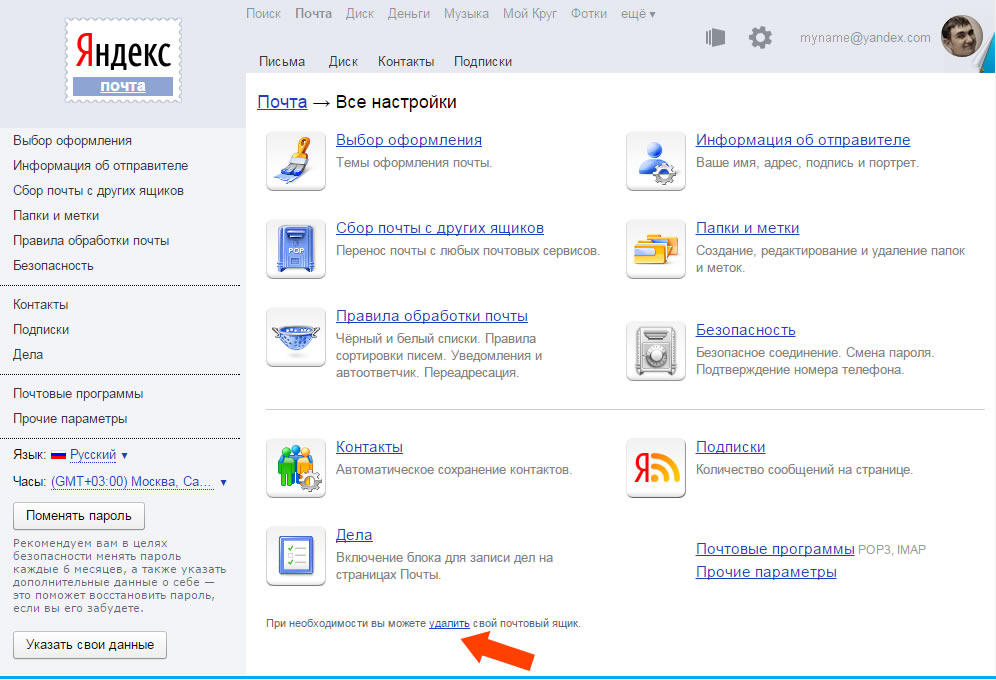Screen dimensions: 996x680
Task: Open Поиск in top services bar
Action: [263, 13]
